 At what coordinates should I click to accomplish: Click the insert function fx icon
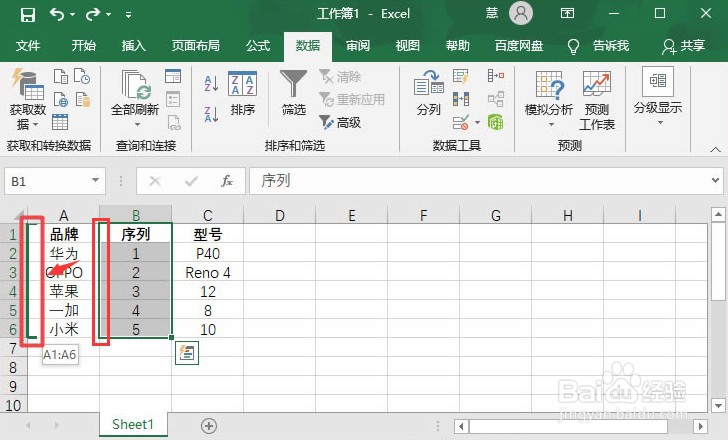tap(227, 181)
